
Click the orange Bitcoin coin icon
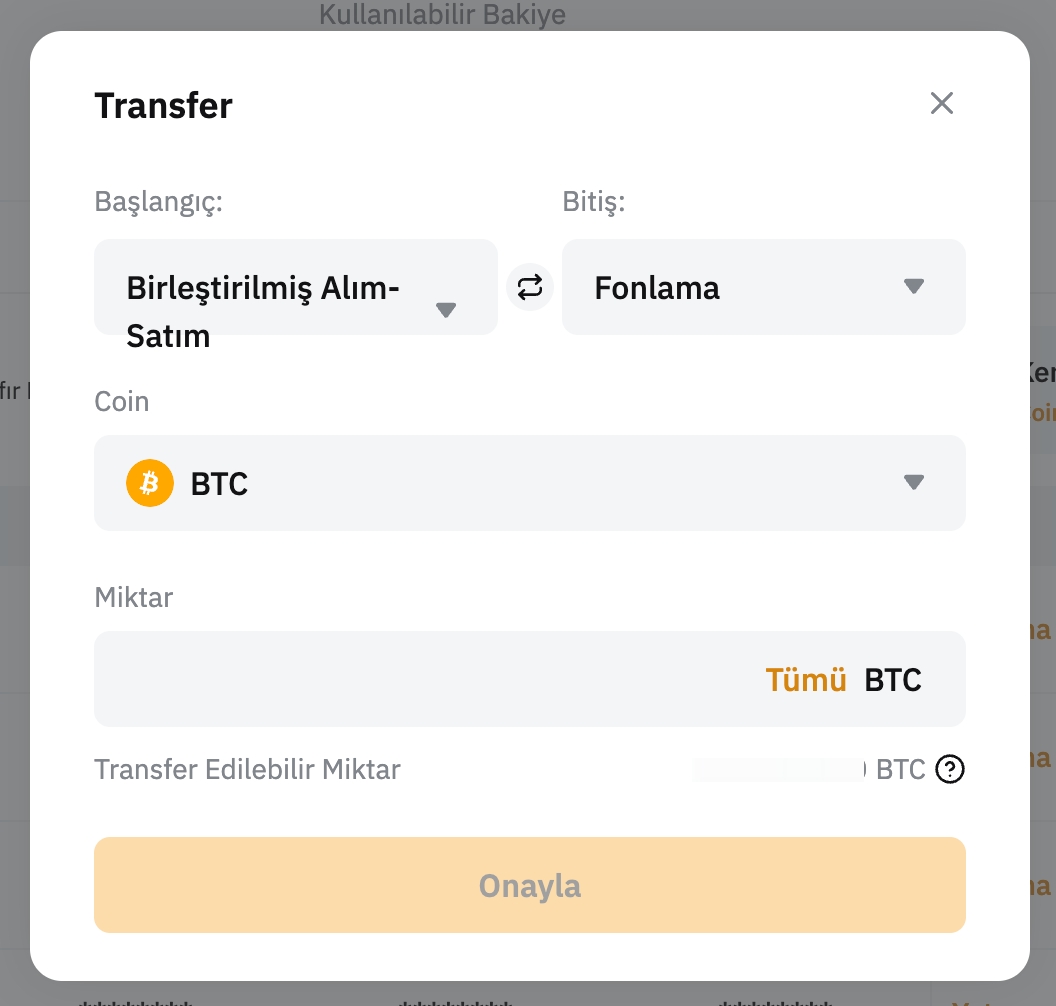(x=150, y=484)
